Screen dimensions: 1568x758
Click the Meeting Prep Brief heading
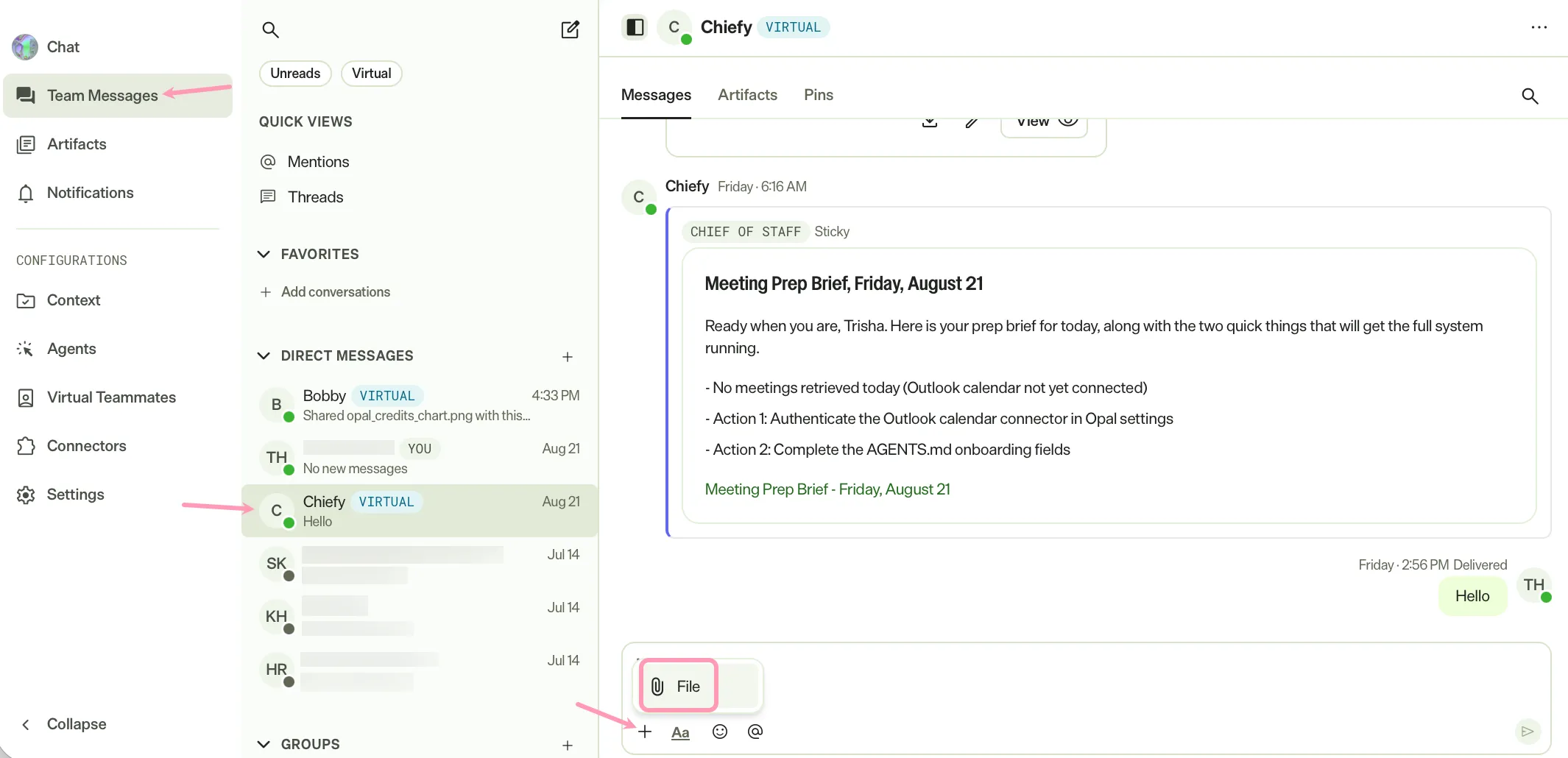click(844, 284)
